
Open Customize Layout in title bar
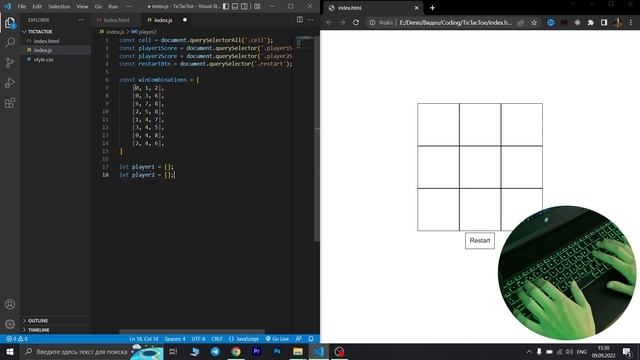pyautogui.click(x=257, y=7)
